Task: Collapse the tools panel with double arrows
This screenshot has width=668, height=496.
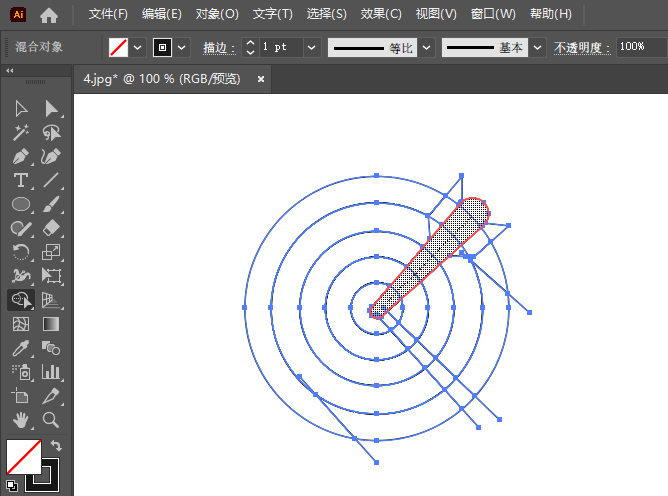Action: (10, 70)
